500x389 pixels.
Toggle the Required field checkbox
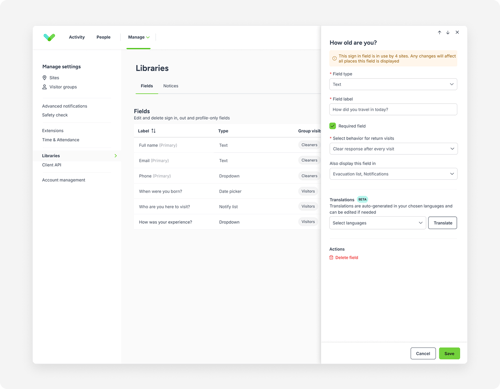pyautogui.click(x=333, y=126)
